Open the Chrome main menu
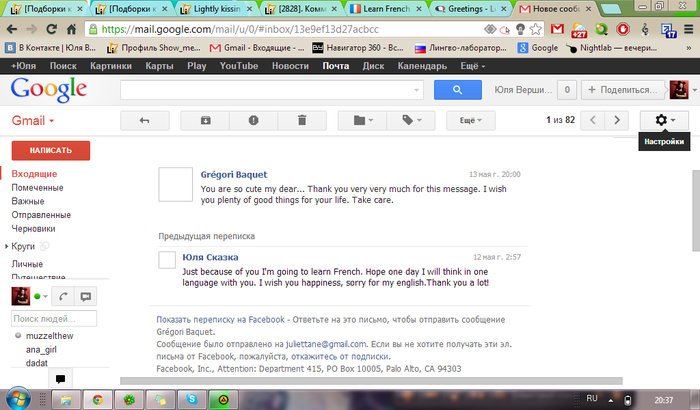Viewport: 700px width, 410px height. (x=689, y=29)
